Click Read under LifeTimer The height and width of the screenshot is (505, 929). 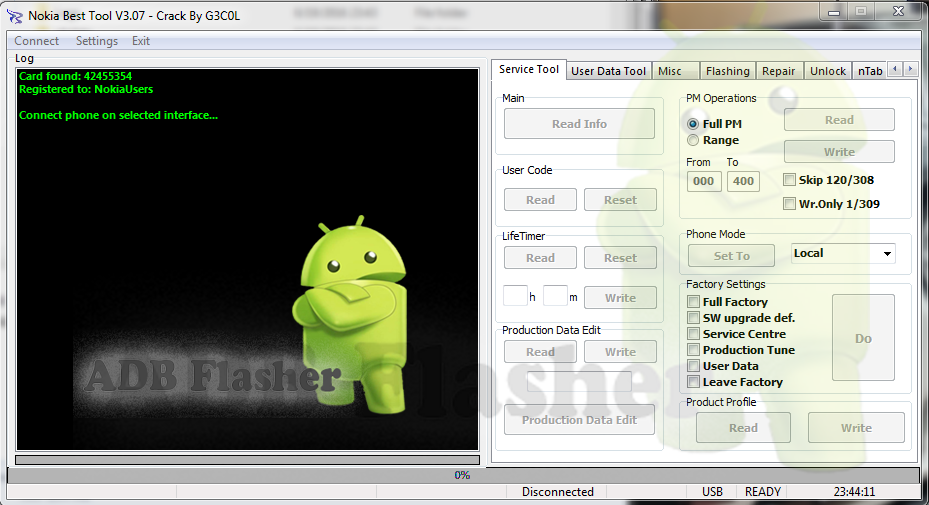[540, 258]
